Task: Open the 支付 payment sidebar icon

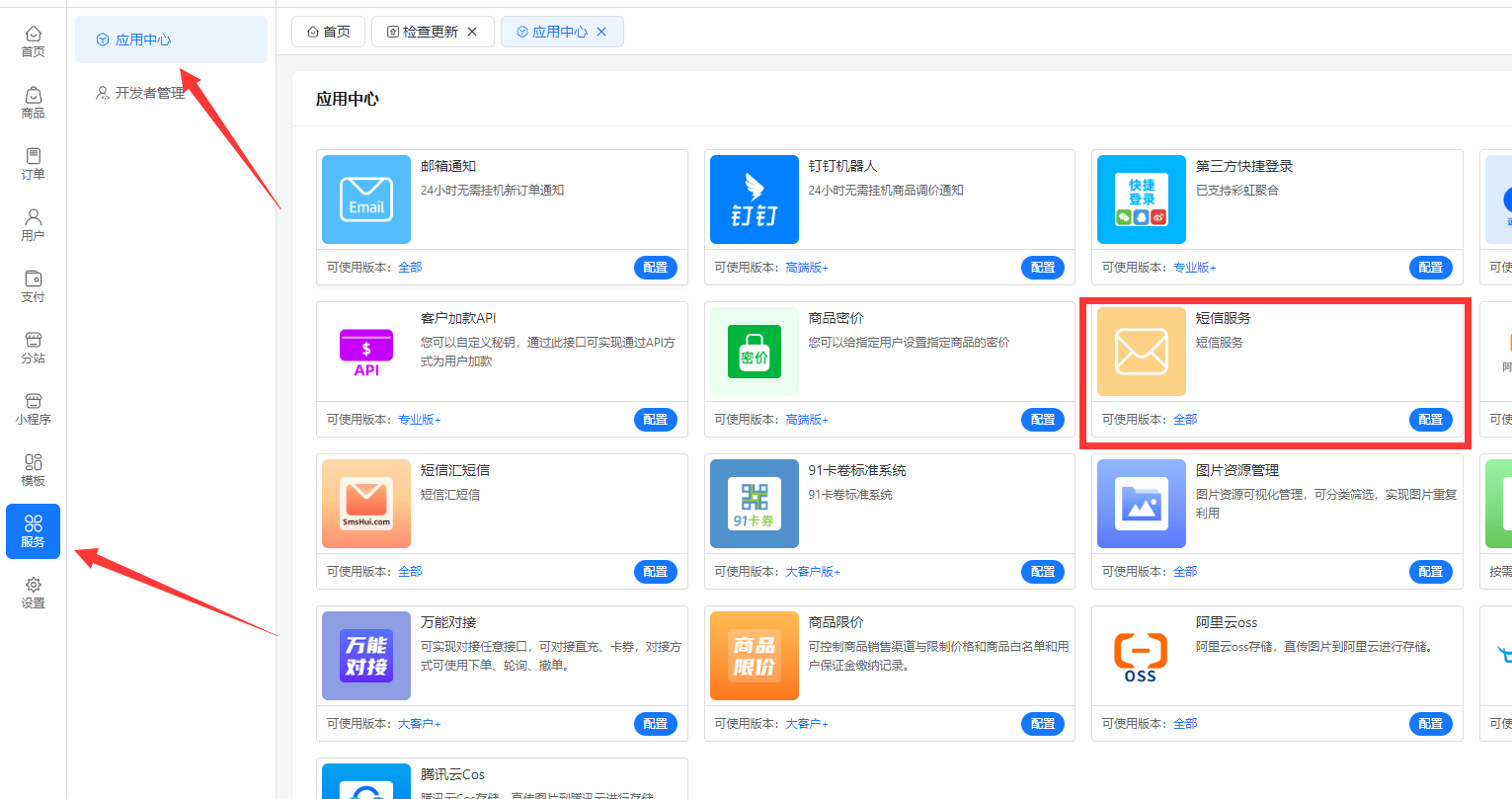Action: (x=33, y=286)
